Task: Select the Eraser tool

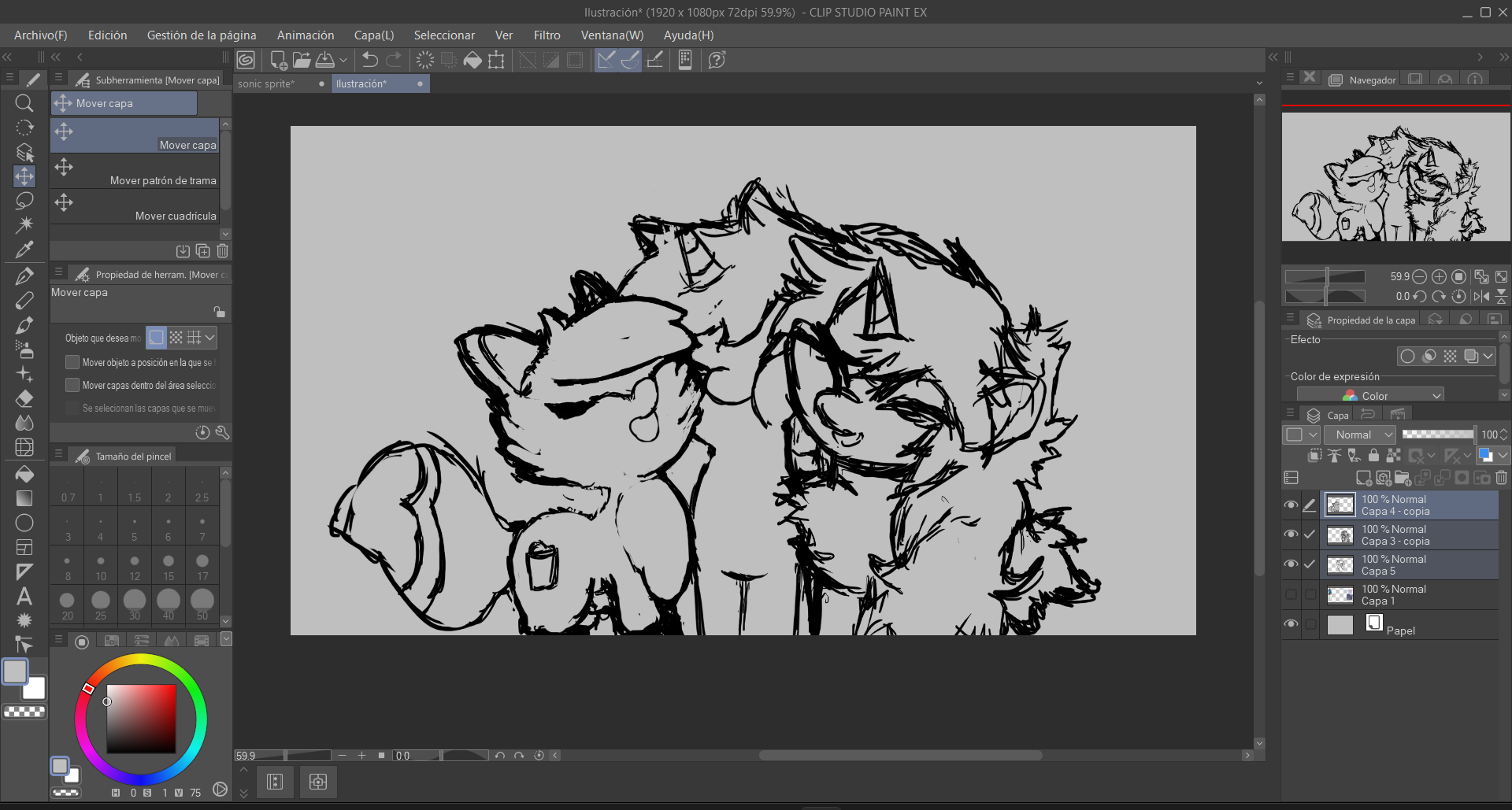Action: pyautogui.click(x=24, y=398)
